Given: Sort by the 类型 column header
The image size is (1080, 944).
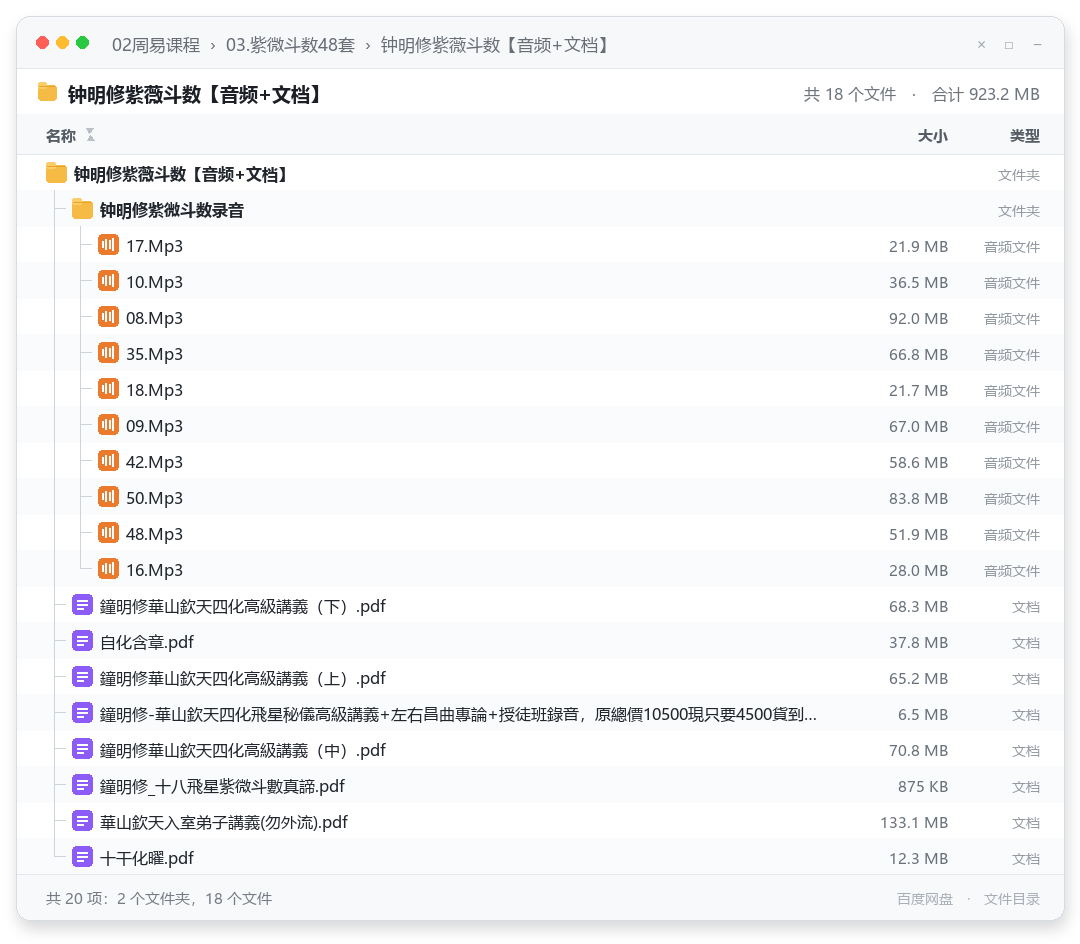Looking at the screenshot, I should (x=1025, y=136).
